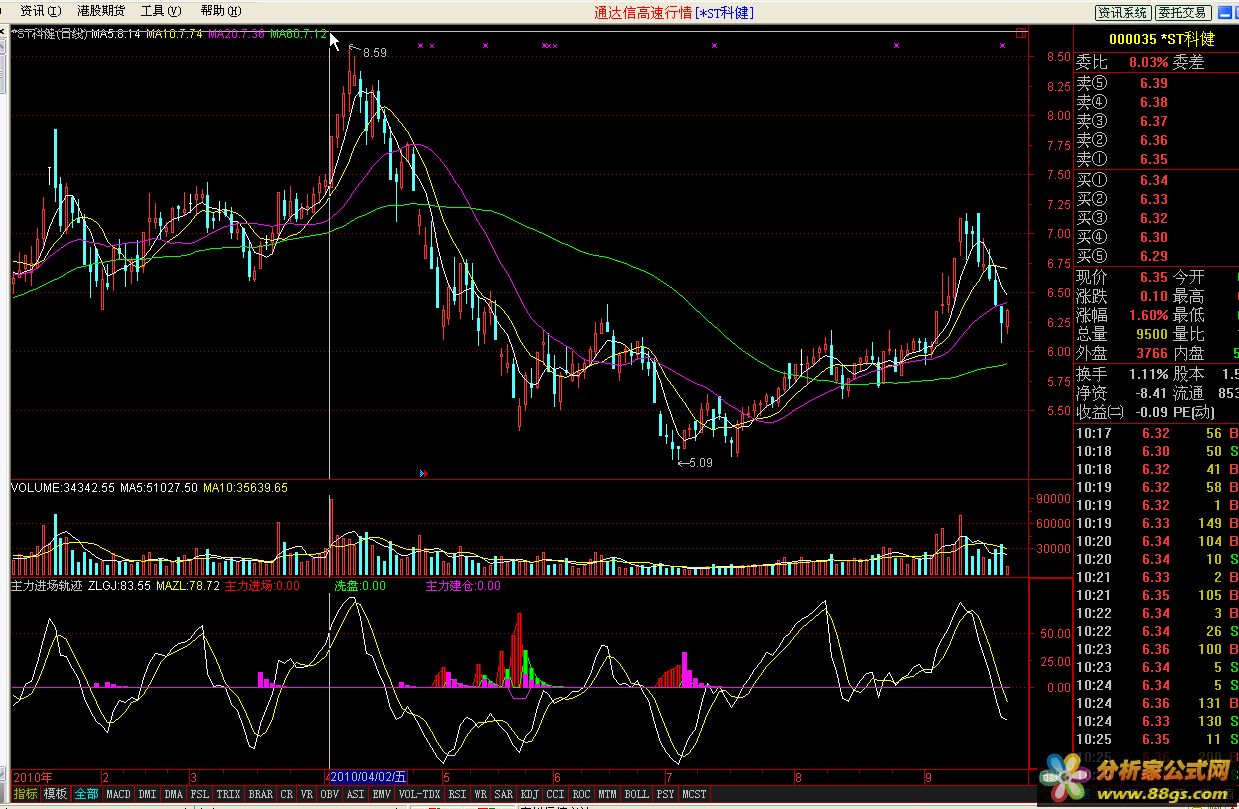The image size is (1239, 809).
Task: Click the 10:19 tick row with volume 149
Action: coord(1156,523)
